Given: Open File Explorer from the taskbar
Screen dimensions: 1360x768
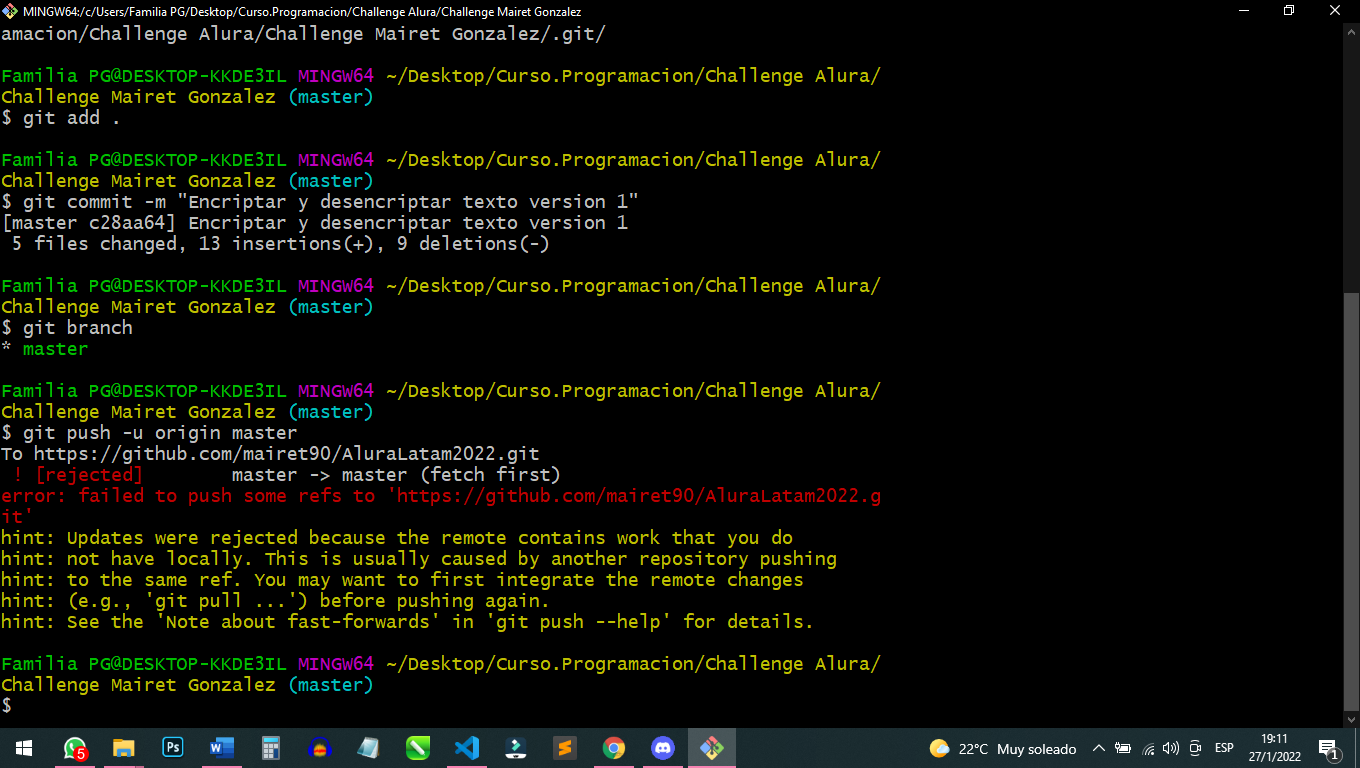Looking at the screenshot, I should pyautogui.click(x=123, y=748).
